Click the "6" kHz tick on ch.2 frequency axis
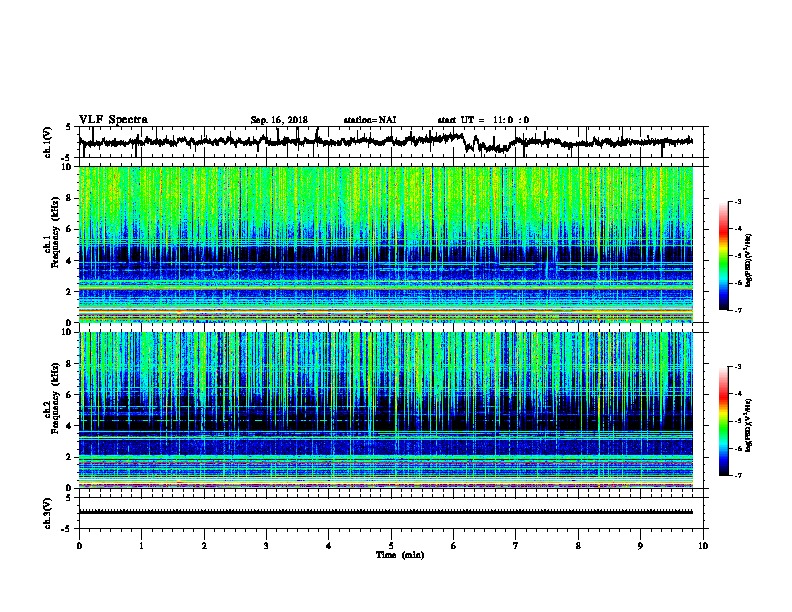This screenshot has width=792, height=612. (x=70, y=394)
